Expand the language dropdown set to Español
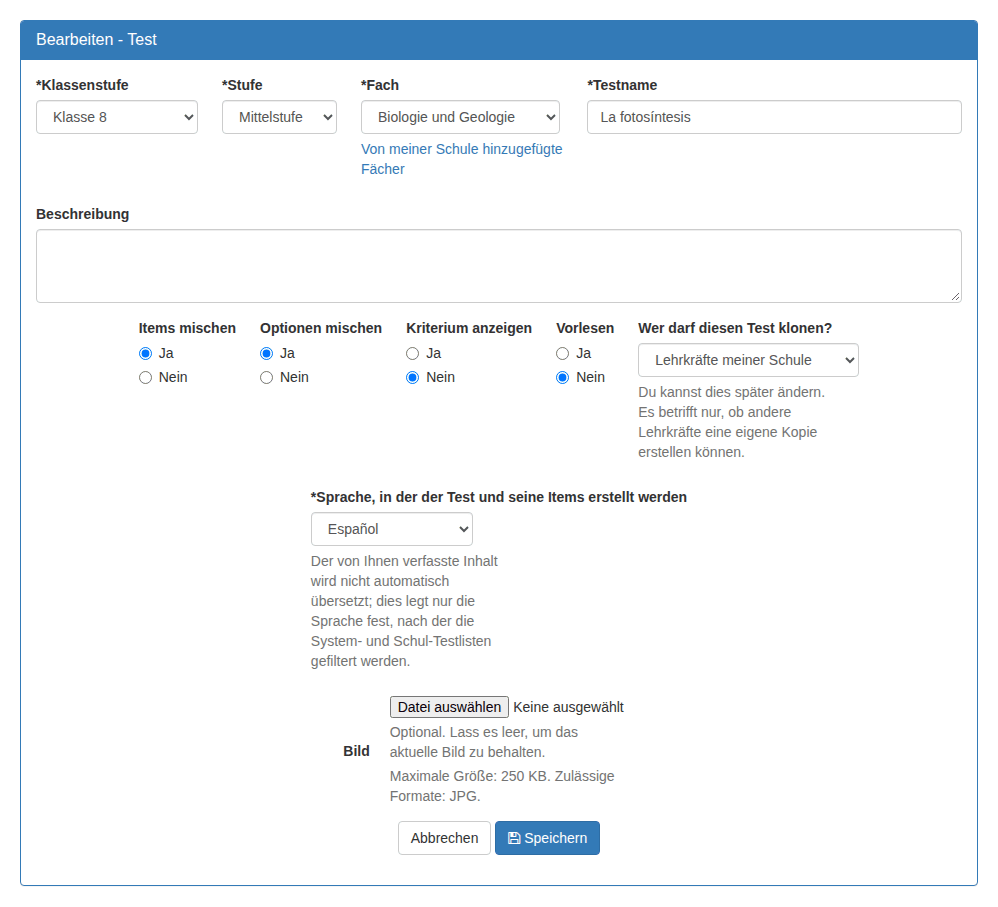 coord(391,529)
